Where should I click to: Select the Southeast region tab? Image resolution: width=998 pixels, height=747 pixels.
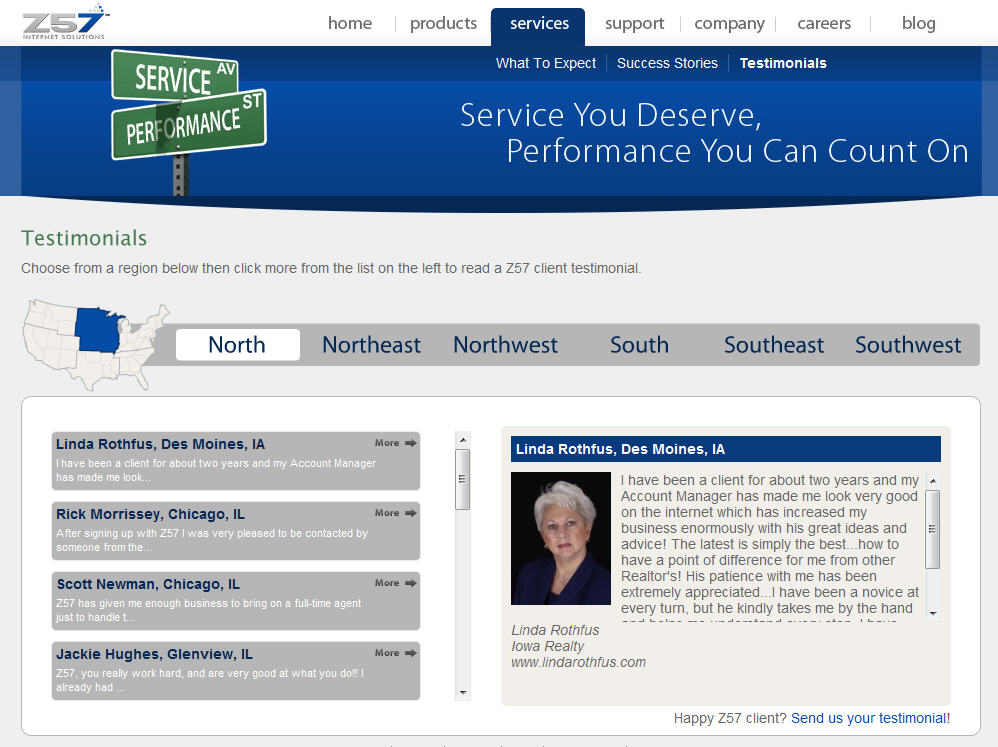773,345
